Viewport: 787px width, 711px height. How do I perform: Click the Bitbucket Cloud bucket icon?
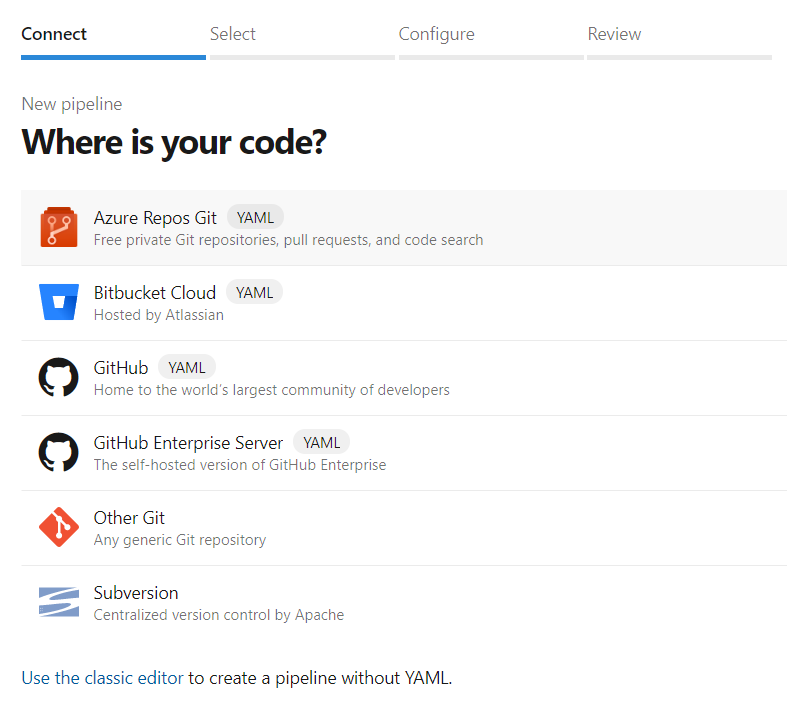coord(59,302)
